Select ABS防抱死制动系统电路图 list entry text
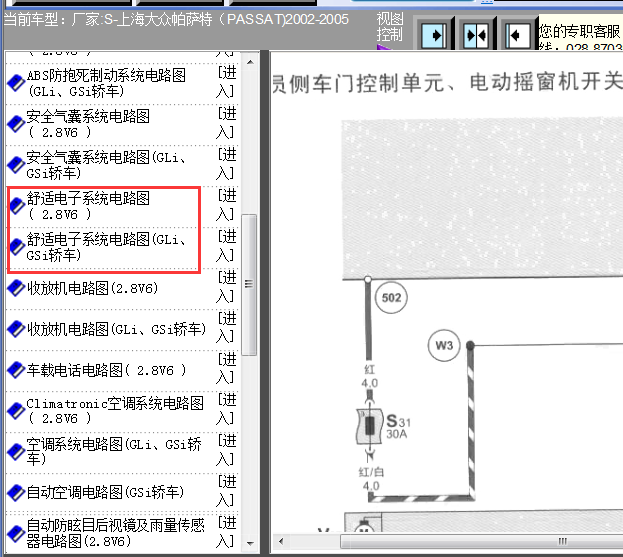Image resolution: width=623 pixels, height=557 pixels. [x=106, y=83]
